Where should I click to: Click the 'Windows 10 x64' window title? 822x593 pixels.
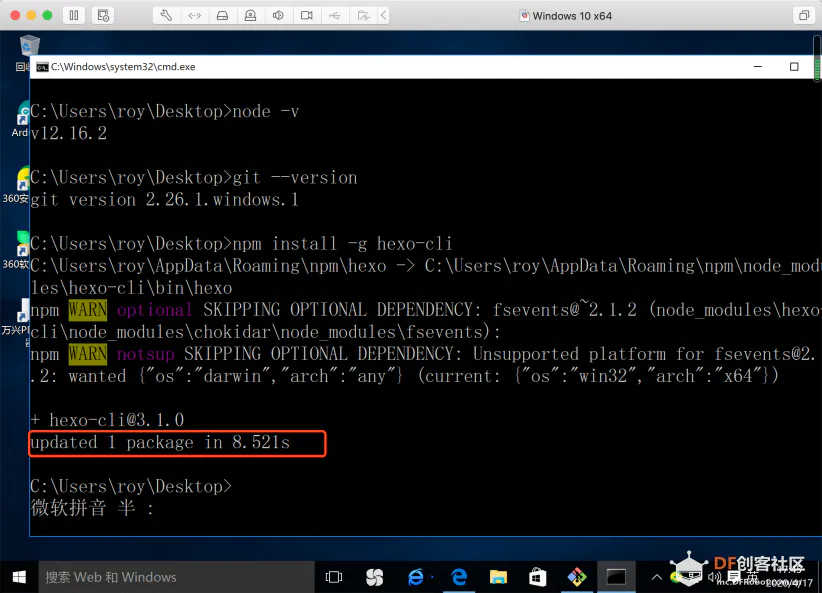(x=572, y=16)
